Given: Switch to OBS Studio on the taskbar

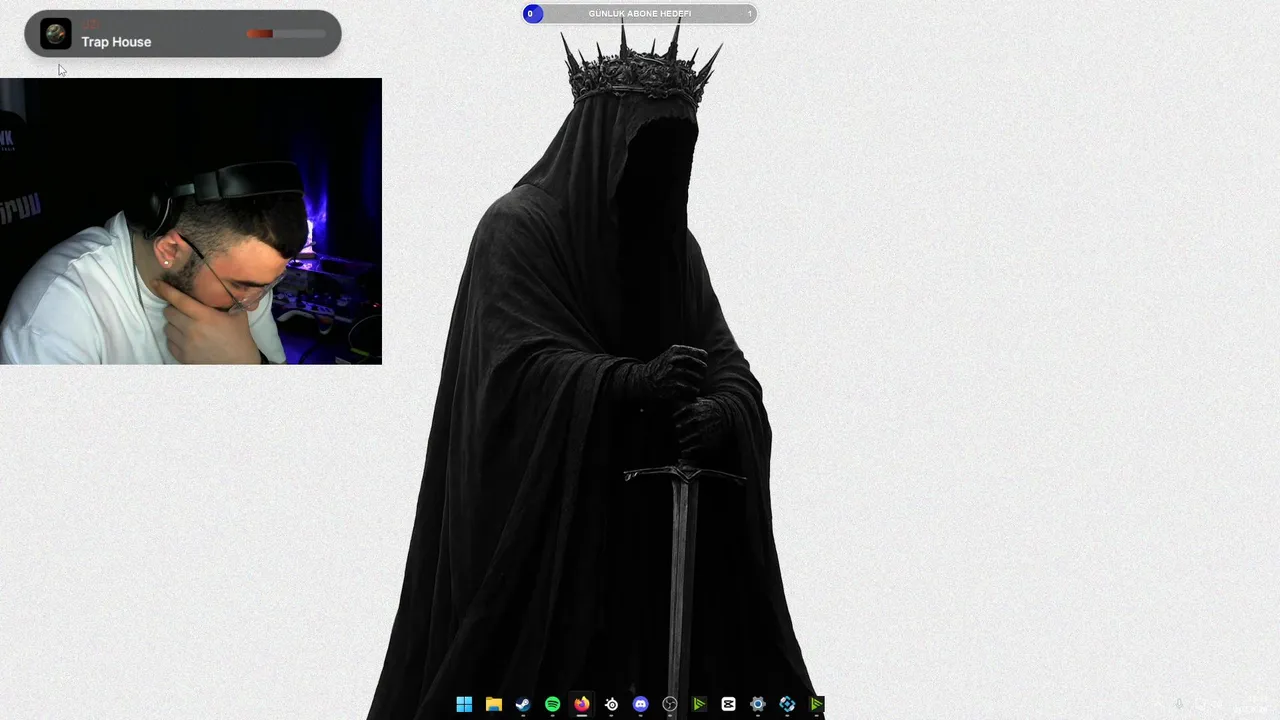Looking at the screenshot, I should 670,704.
